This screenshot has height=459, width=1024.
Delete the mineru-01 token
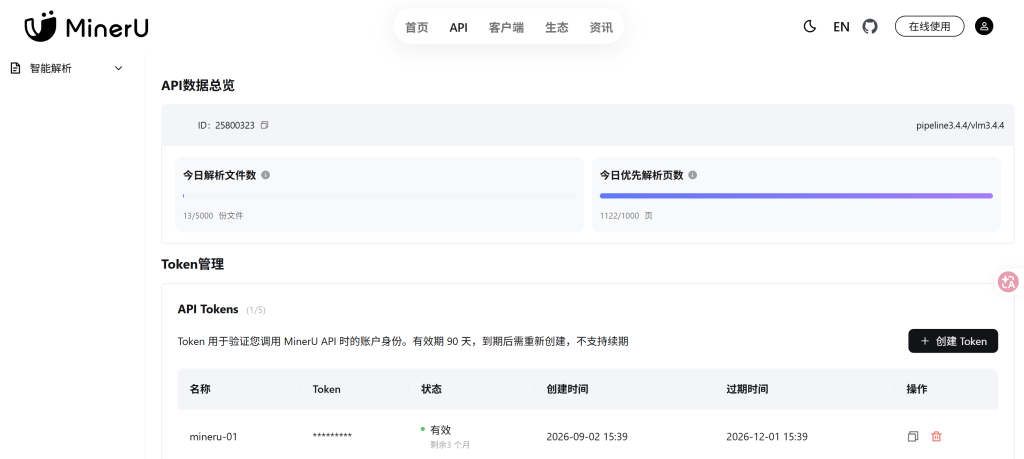click(936, 436)
